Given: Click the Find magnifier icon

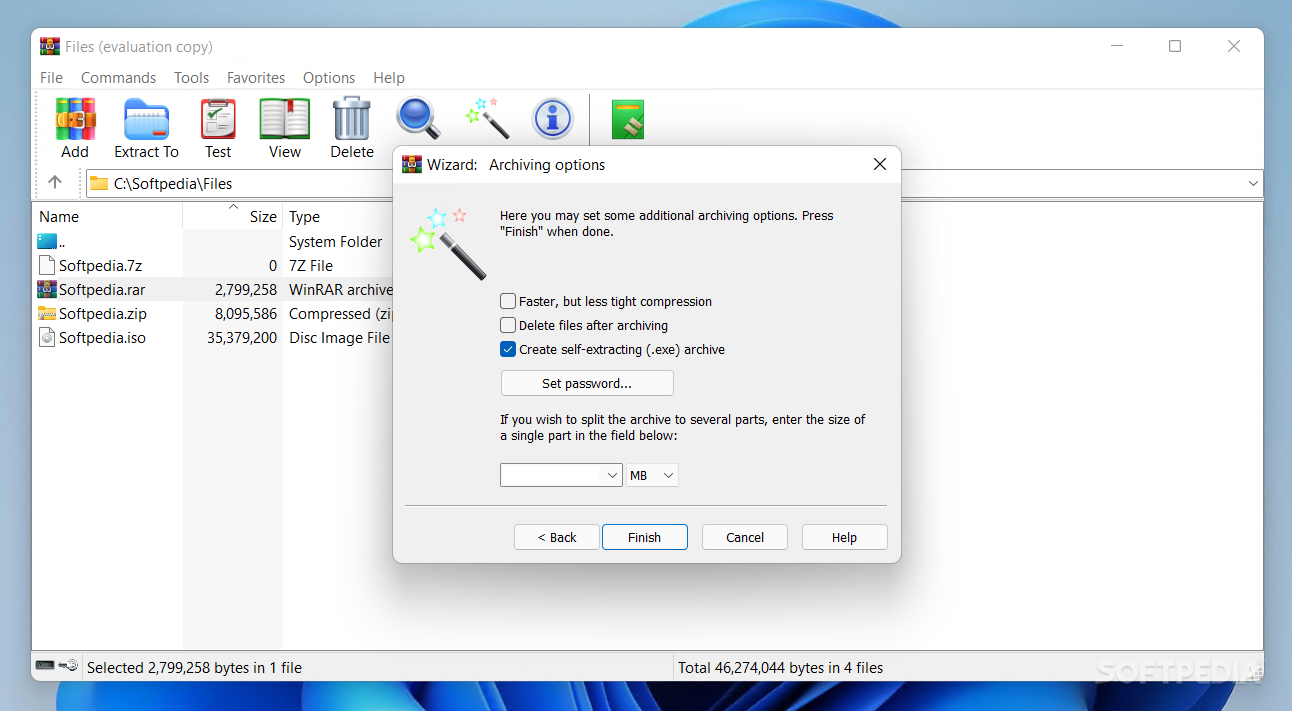Looking at the screenshot, I should click(418, 119).
